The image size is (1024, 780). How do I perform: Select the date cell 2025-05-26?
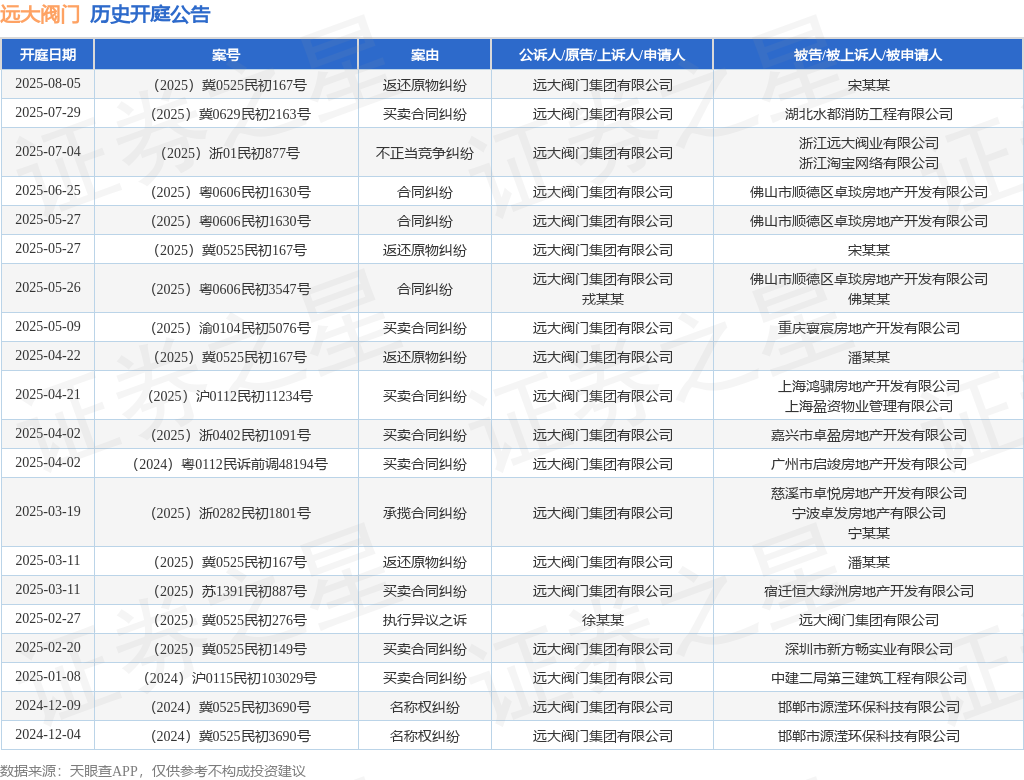tap(48, 287)
